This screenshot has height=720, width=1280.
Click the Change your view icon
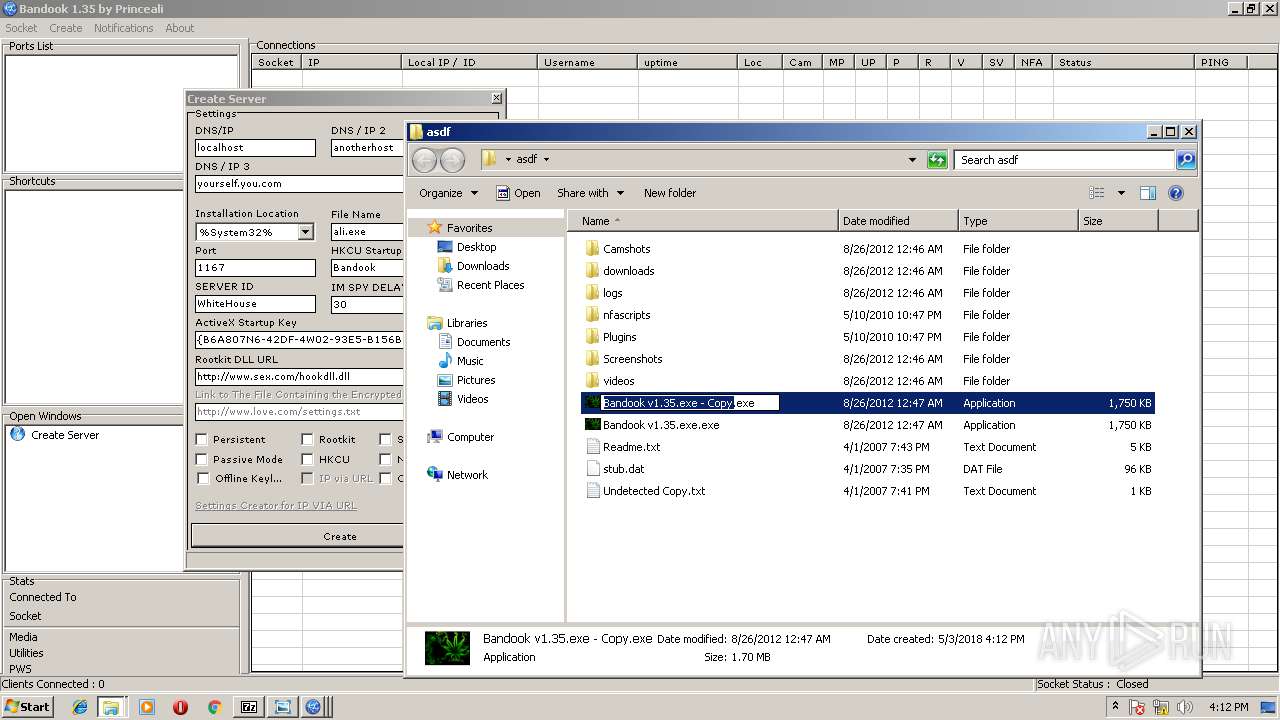point(1097,193)
